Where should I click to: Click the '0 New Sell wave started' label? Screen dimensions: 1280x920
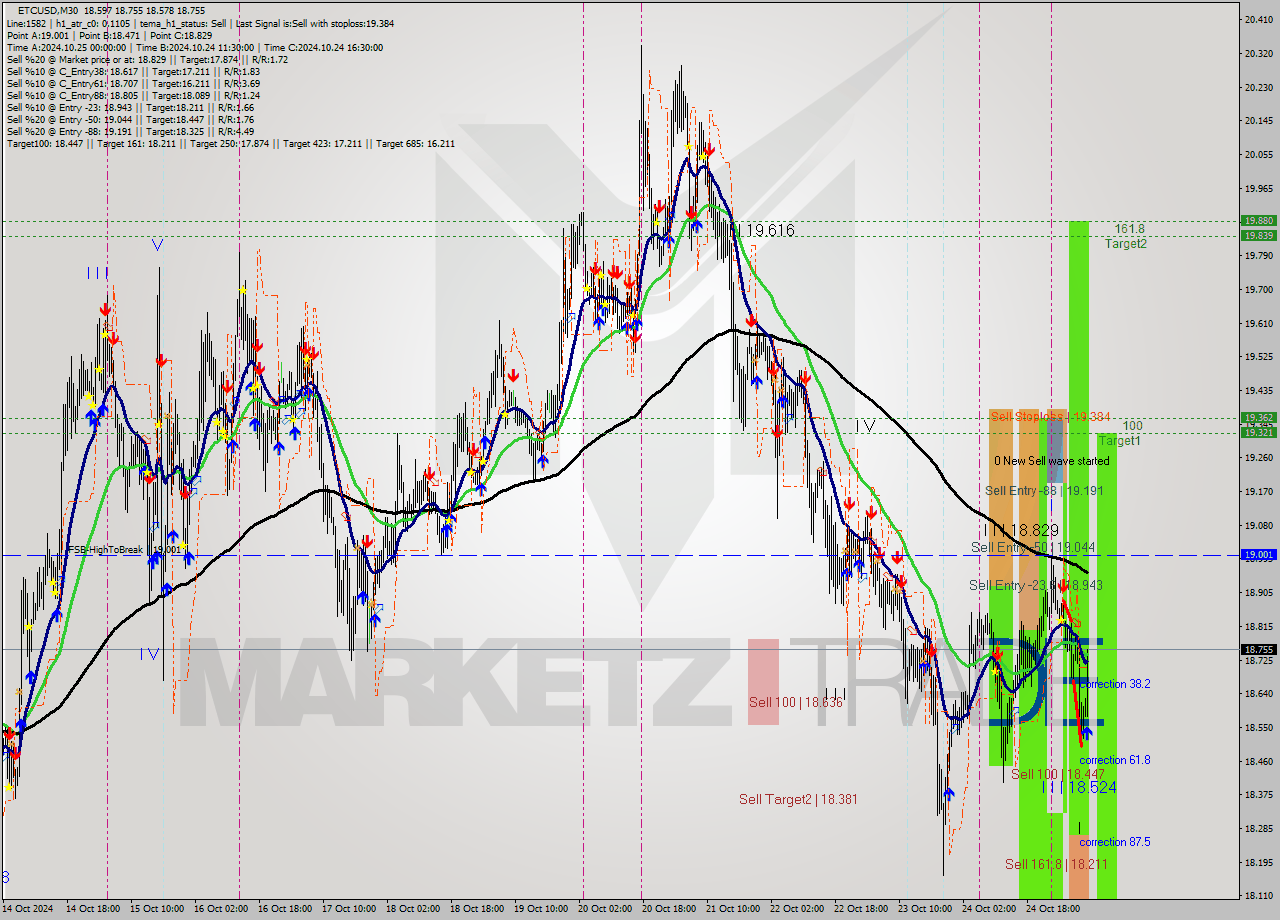pyautogui.click(x=1051, y=461)
